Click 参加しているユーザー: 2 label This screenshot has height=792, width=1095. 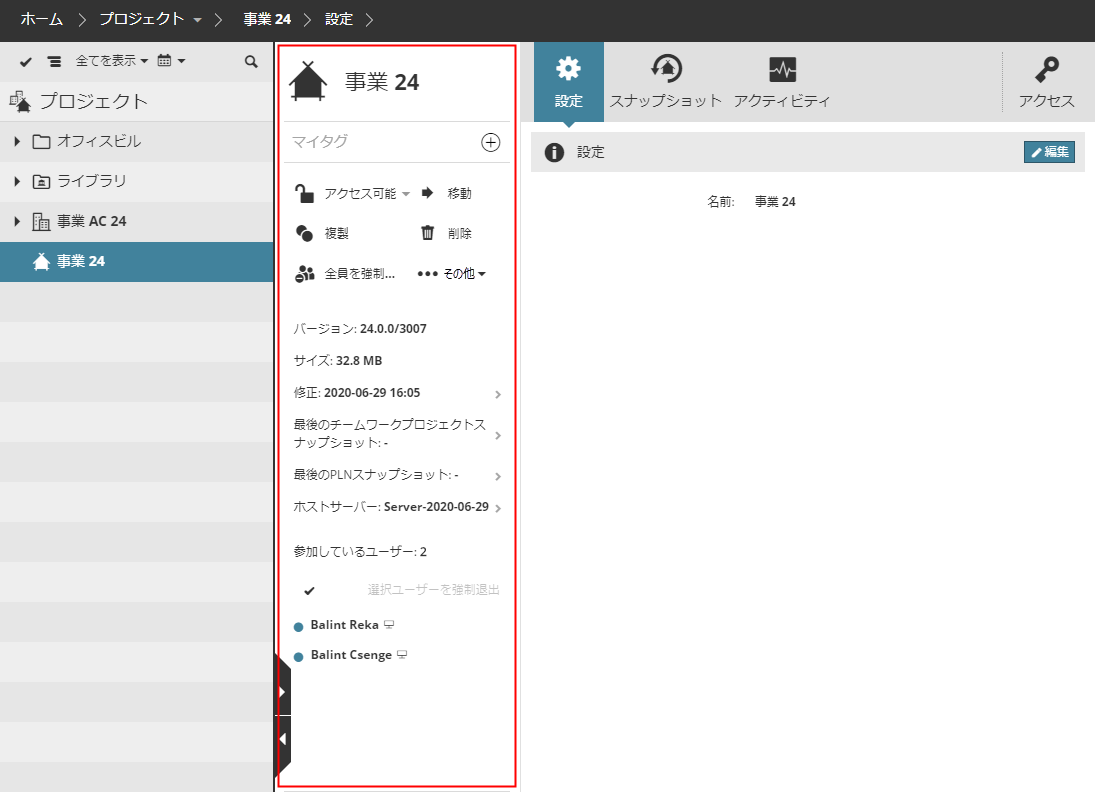[360, 552]
